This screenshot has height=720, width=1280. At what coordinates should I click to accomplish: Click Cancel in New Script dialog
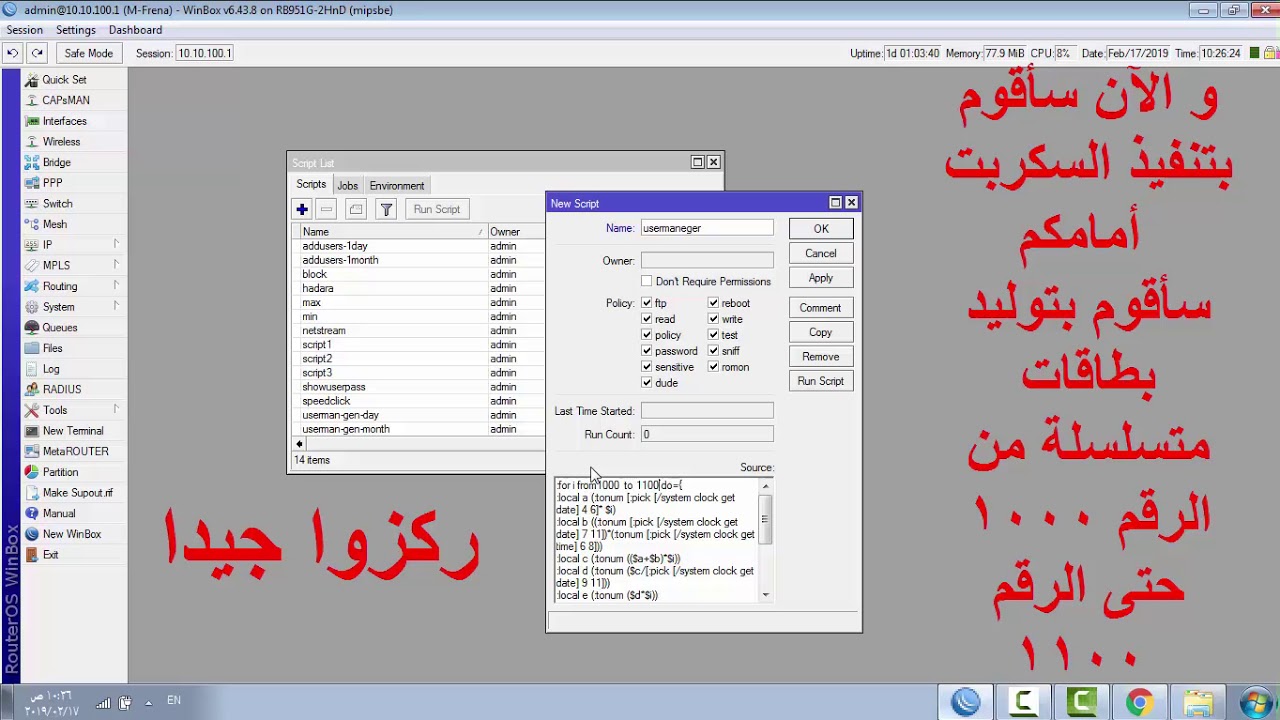[821, 254]
